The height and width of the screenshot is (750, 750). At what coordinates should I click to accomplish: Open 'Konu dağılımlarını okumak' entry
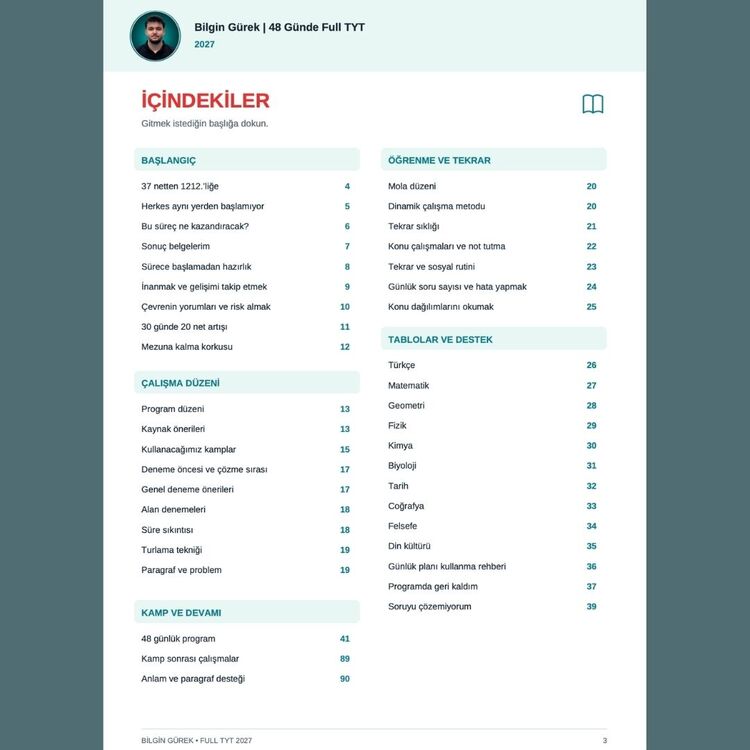click(493, 307)
